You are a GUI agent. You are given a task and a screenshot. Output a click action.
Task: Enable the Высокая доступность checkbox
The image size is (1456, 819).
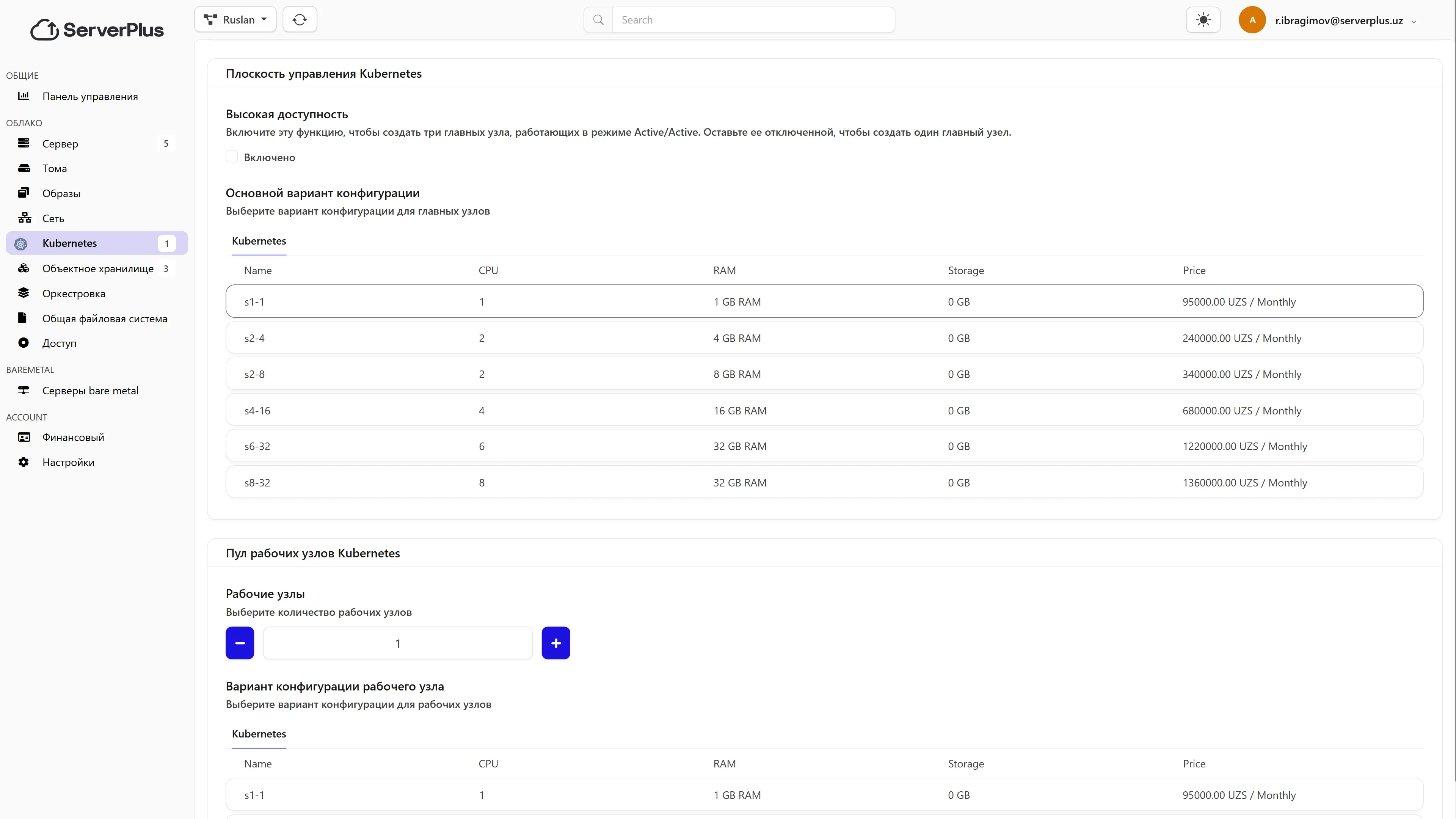(232, 157)
